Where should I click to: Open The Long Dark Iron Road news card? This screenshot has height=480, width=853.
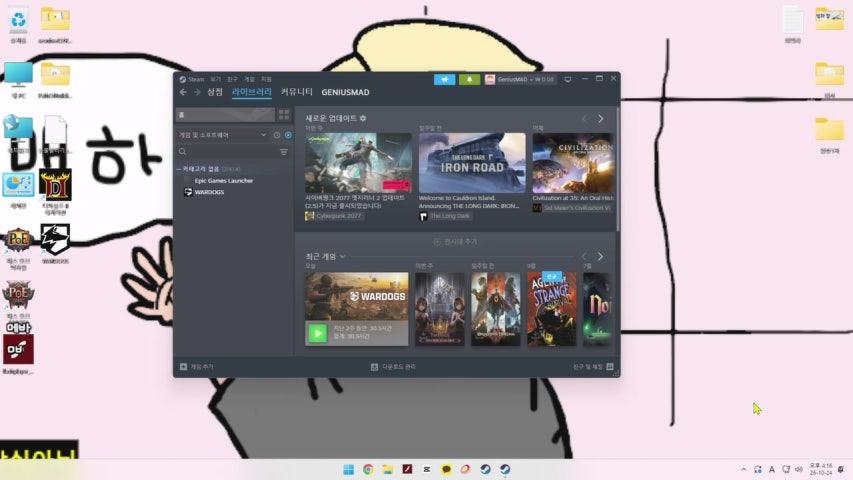(x=472, y=163)
